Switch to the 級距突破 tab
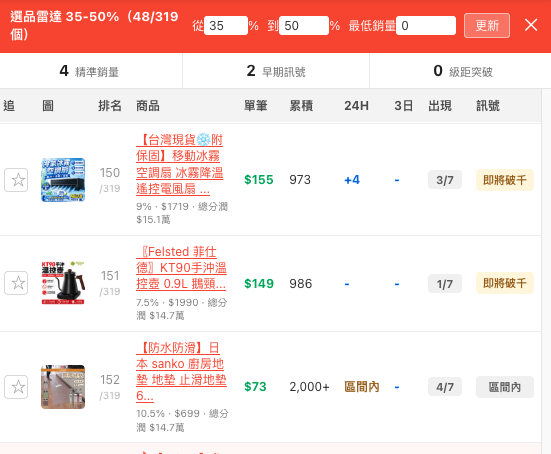The width and height of the screenshot is (551, 454). click(460, 71)
